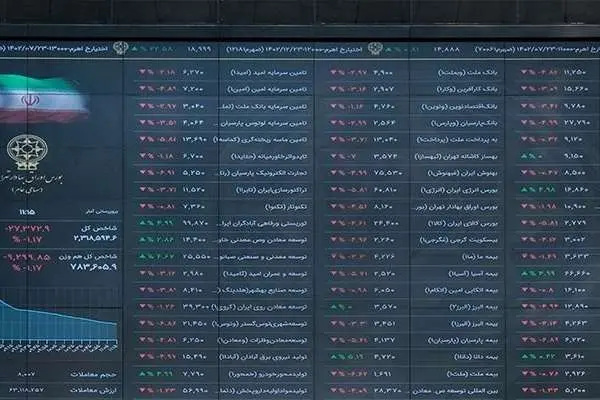Viewport: 600px width, 400px height.
Task: Select بانک ملت (وبملت) name
Action: pyautogui.click(x=468, y=72)
